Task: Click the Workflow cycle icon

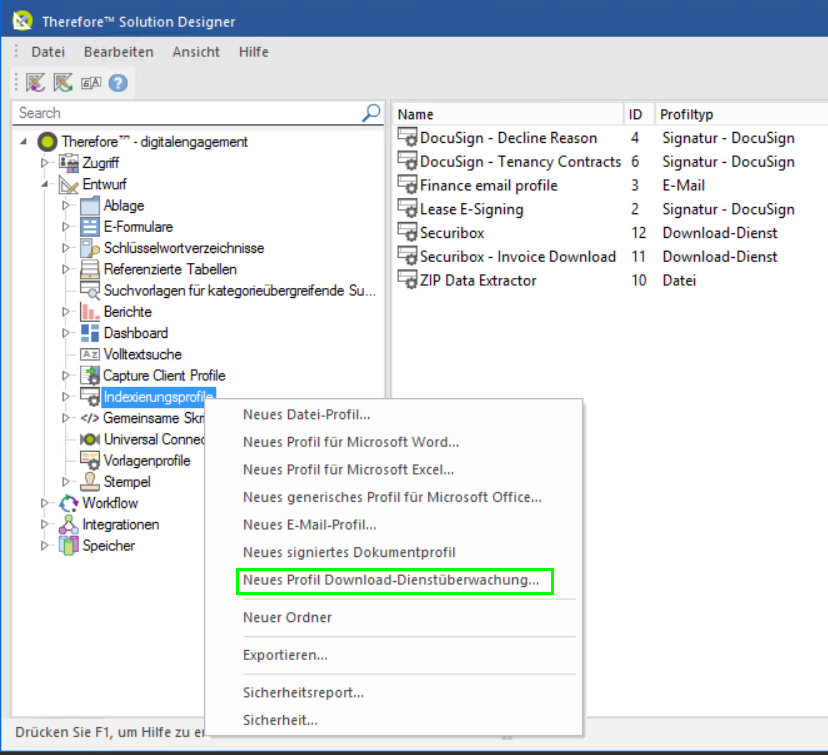Action: [x=69, y=503]
